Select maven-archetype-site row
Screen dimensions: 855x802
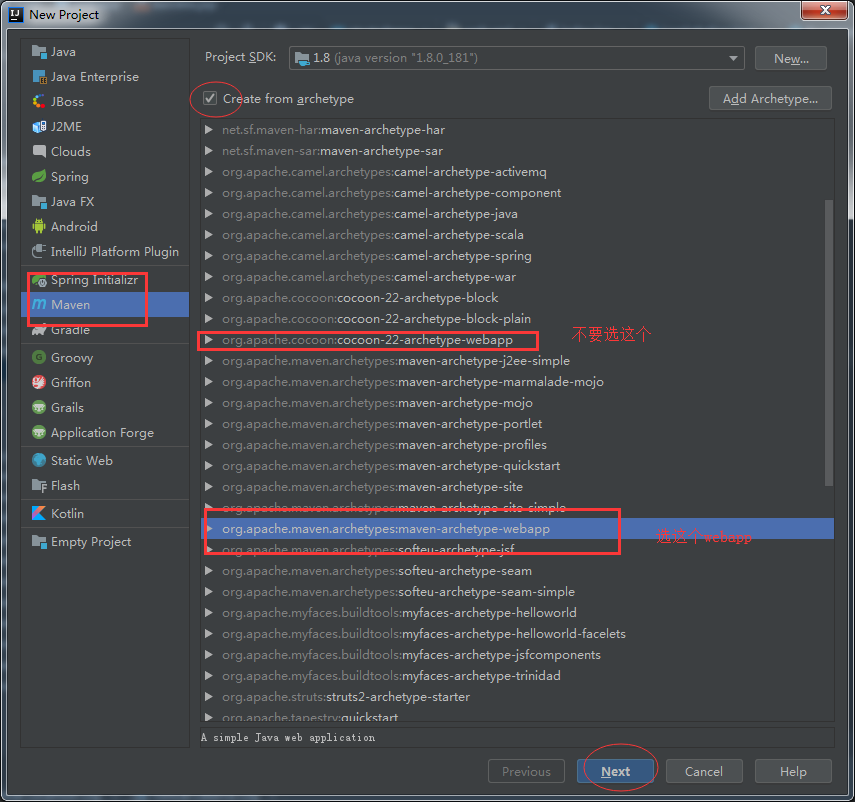pos(517,487)
